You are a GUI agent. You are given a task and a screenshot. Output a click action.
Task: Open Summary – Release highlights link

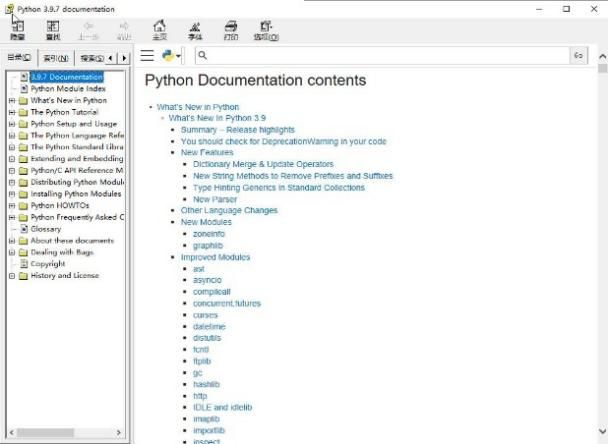pyautogui.click(x=238, y=130)
